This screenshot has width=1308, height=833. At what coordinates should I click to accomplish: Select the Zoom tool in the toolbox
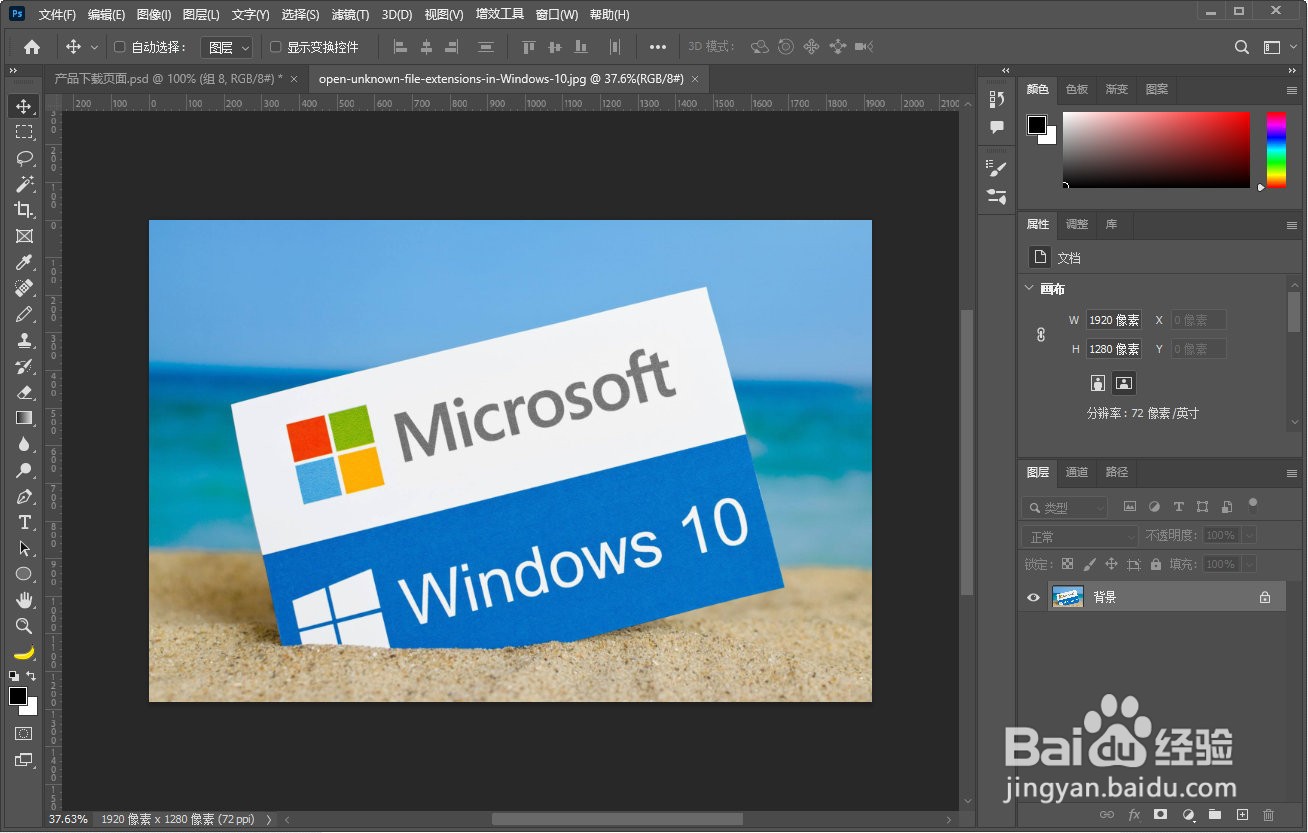24,626
